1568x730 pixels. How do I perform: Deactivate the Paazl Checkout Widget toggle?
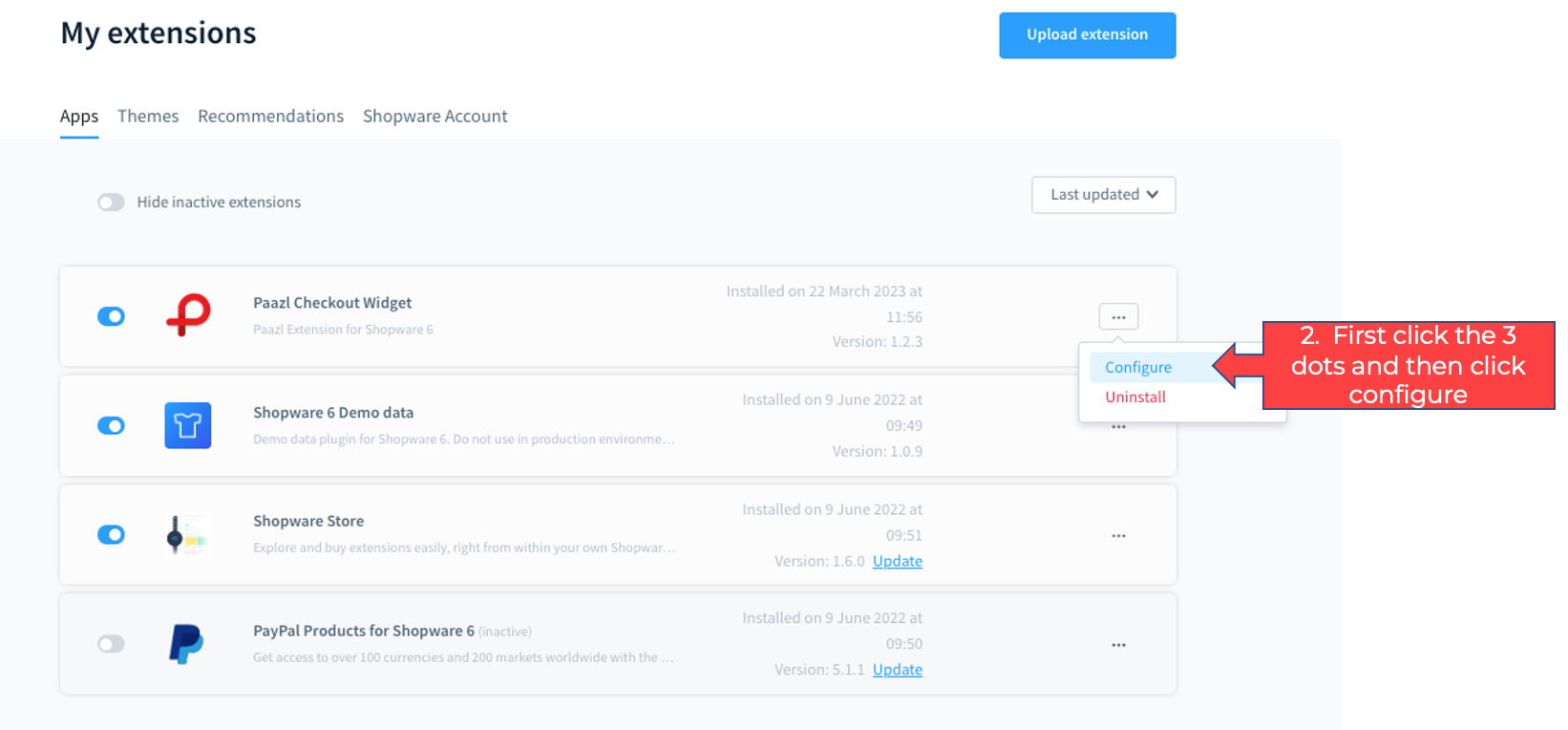(x=111, y=316)
